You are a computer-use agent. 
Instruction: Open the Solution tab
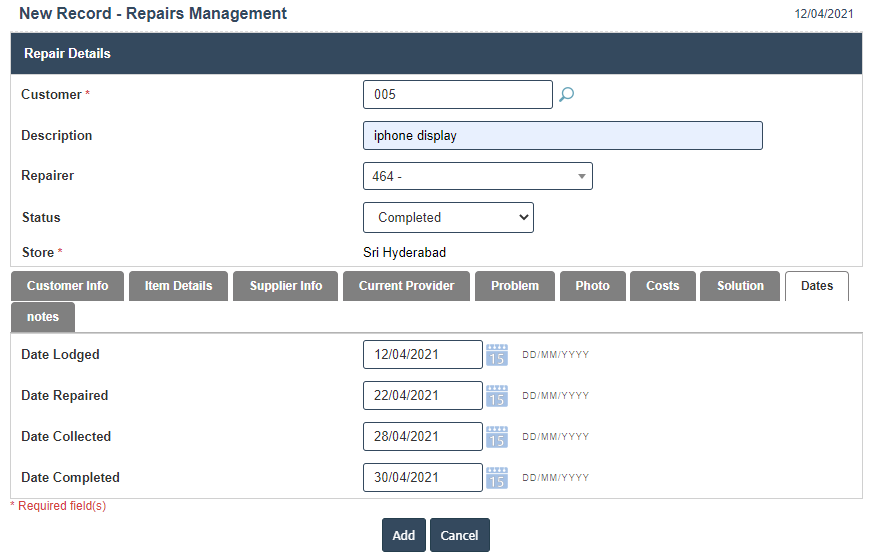[740, 286]
